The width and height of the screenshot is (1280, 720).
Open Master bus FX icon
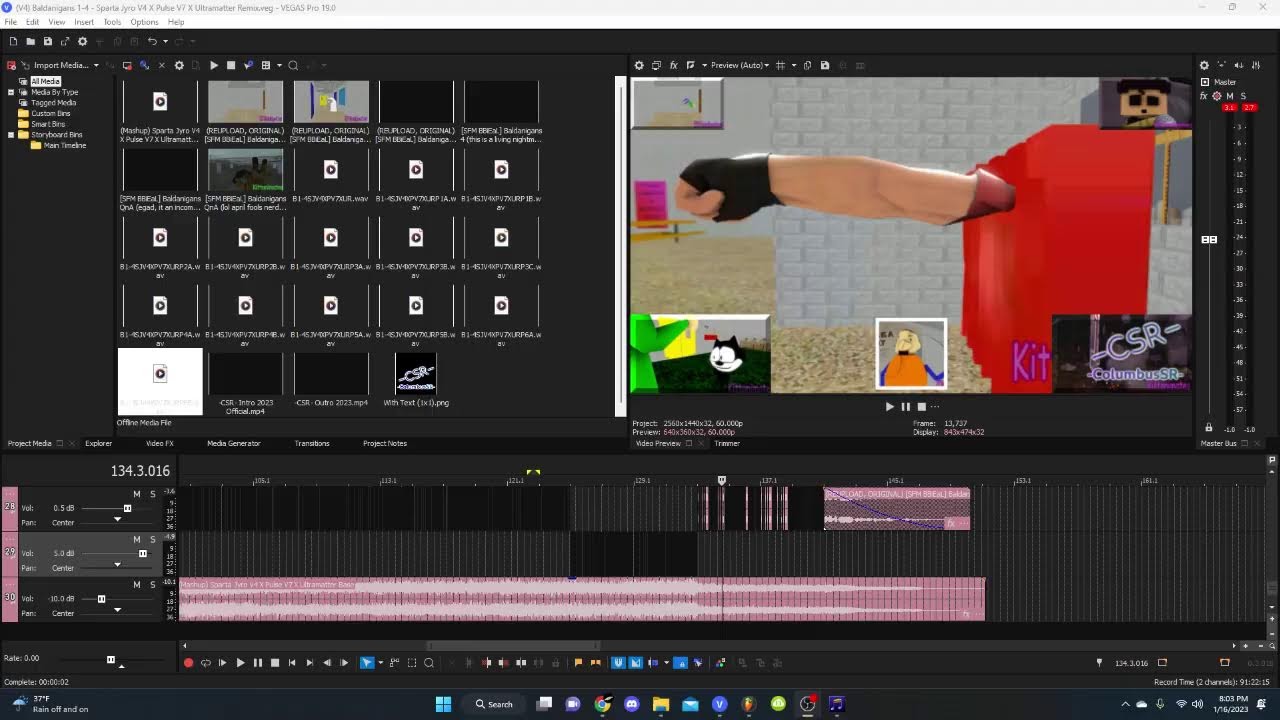[1205, 96]
